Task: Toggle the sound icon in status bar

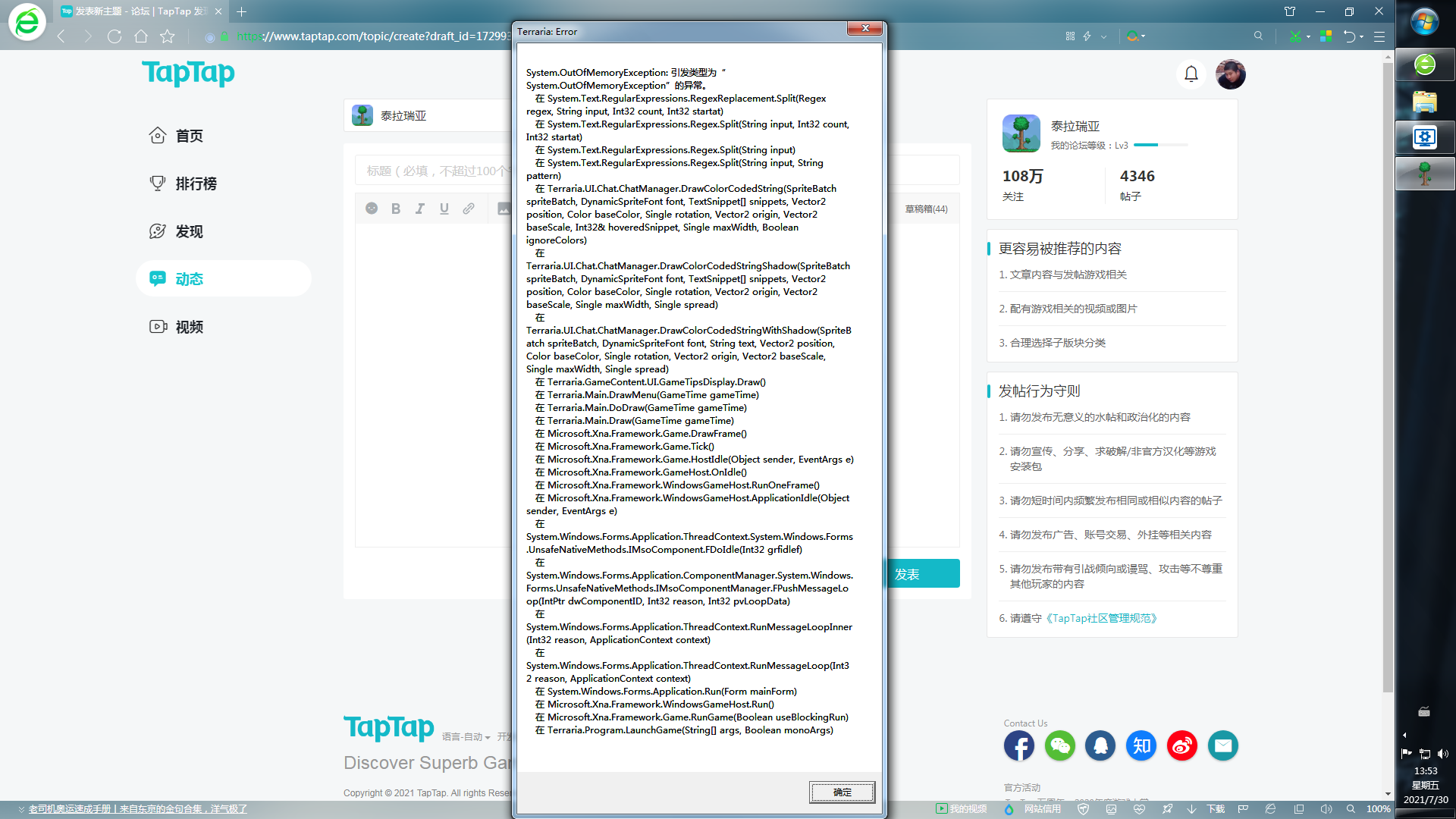Action: click(x=1326, y=809)
